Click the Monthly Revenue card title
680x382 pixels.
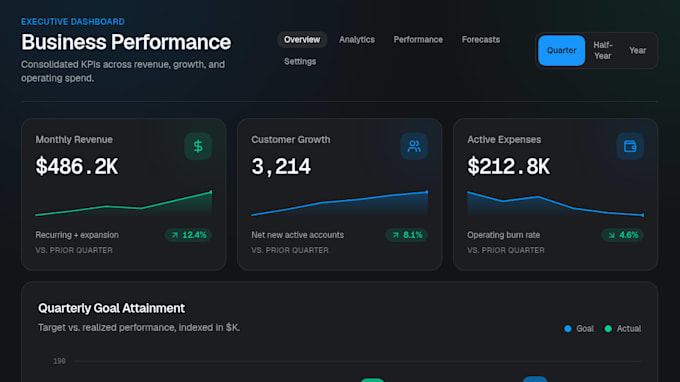tap(74, 140)
